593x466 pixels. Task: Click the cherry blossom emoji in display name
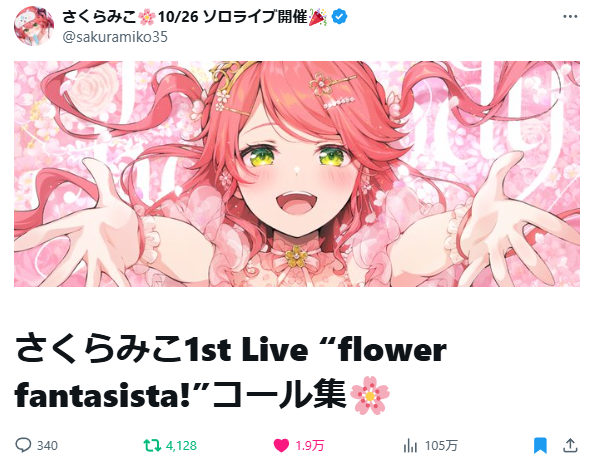tap(146, 17)
